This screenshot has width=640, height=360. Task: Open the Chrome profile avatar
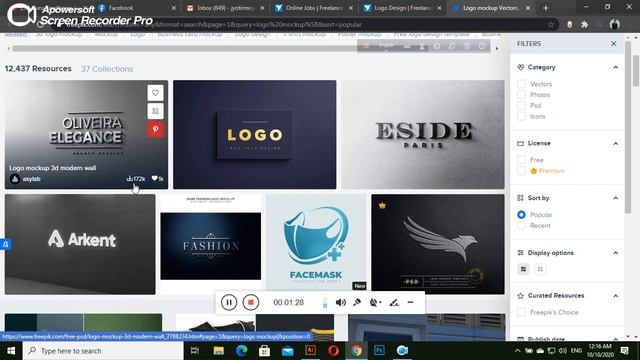tap(614, 24)
